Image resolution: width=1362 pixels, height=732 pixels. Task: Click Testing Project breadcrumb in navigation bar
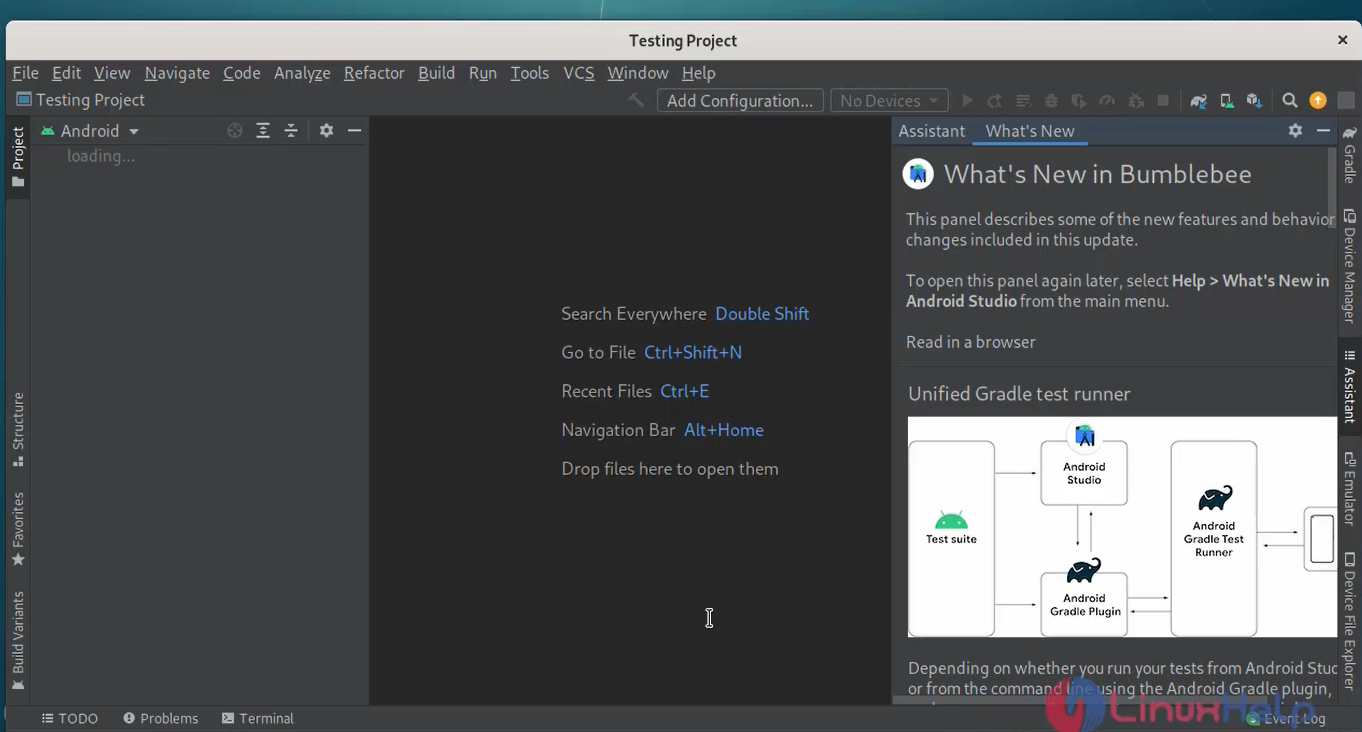point(81,100)
